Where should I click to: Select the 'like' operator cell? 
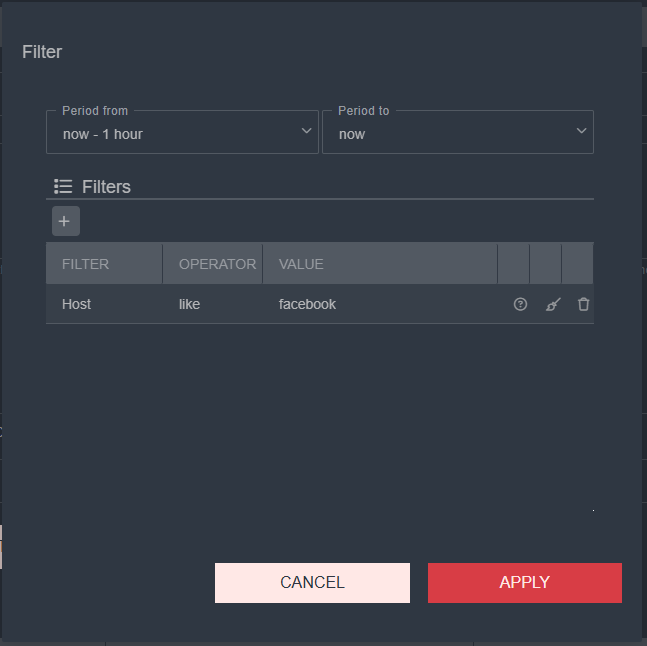click(x=189, y=304)
